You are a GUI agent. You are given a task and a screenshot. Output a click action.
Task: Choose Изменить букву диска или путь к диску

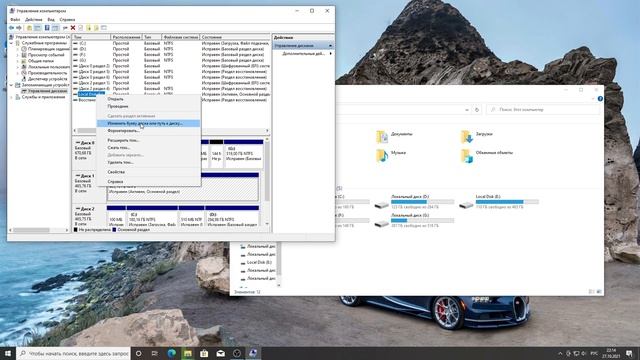(149, 123)
